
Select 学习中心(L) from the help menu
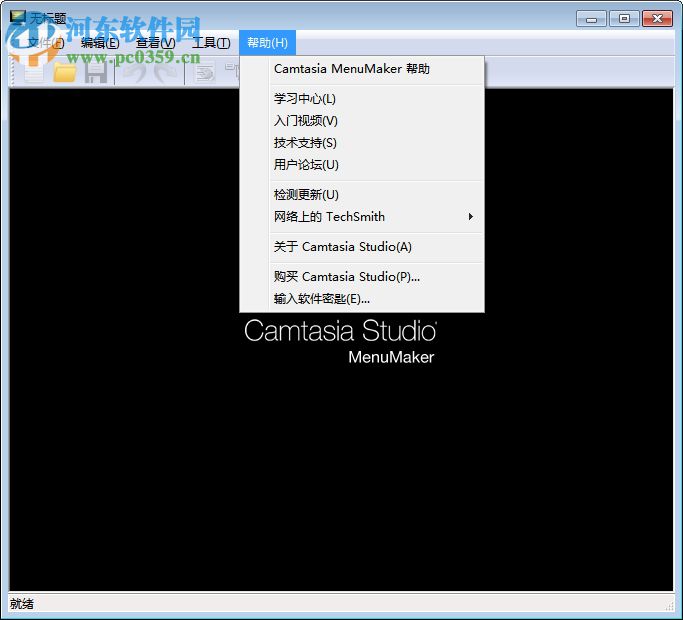[362, 98]
